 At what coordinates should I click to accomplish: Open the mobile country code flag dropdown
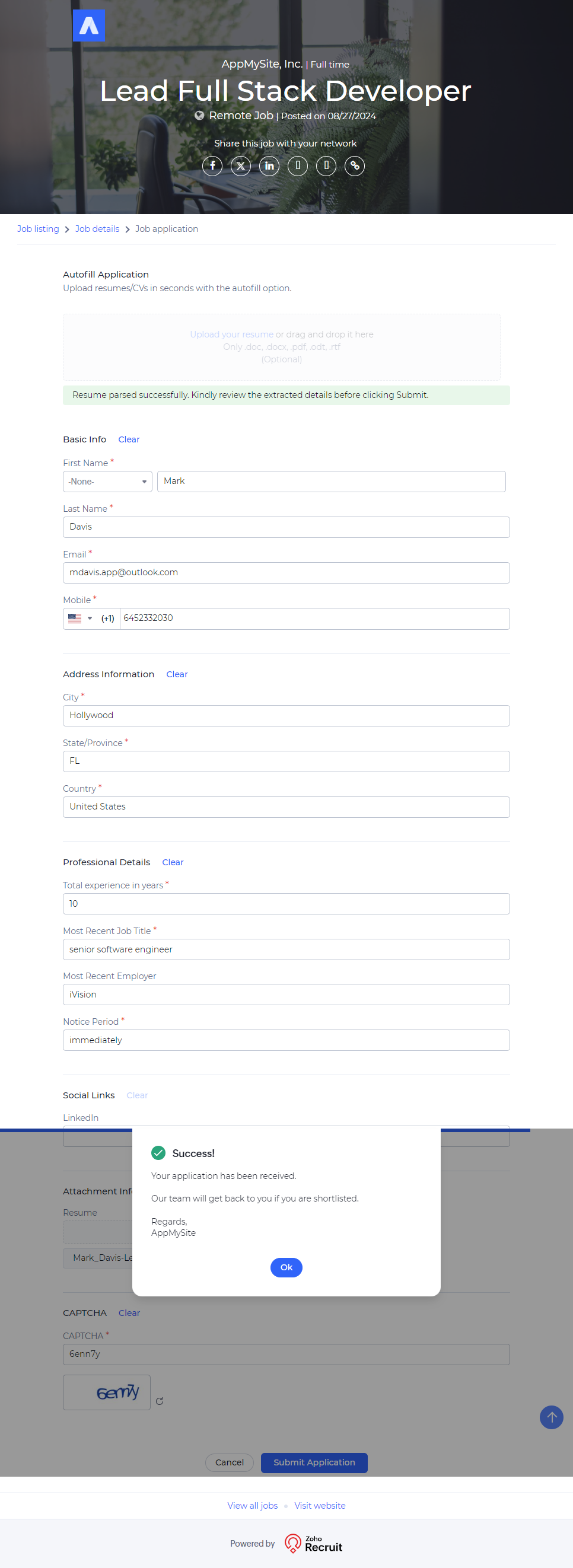[x=79, y=619]
